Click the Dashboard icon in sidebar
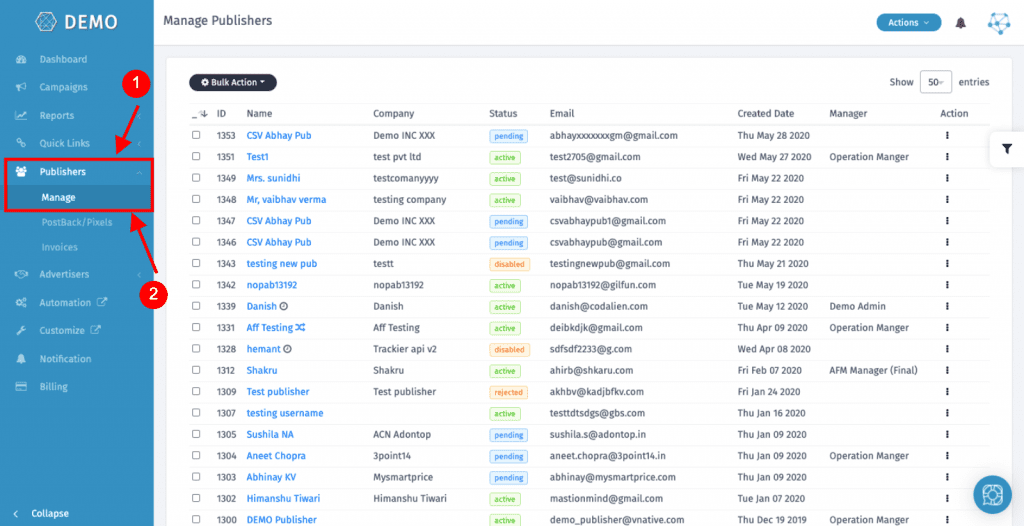Image resolution: width=1024 pixels, height=526 pixels. click(21, 60)
